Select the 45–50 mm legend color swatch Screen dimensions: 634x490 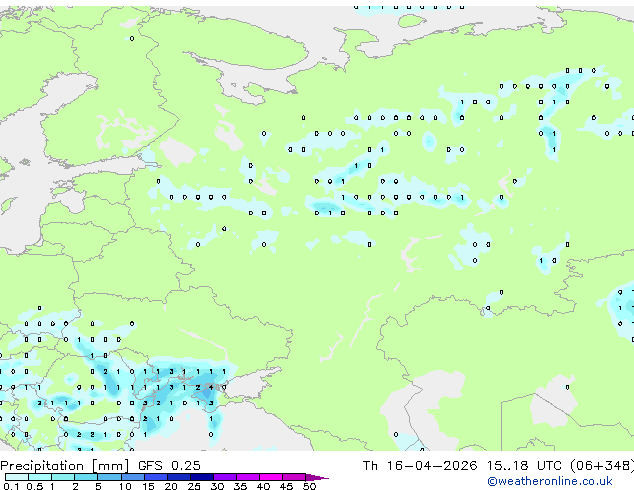[294, 477]
